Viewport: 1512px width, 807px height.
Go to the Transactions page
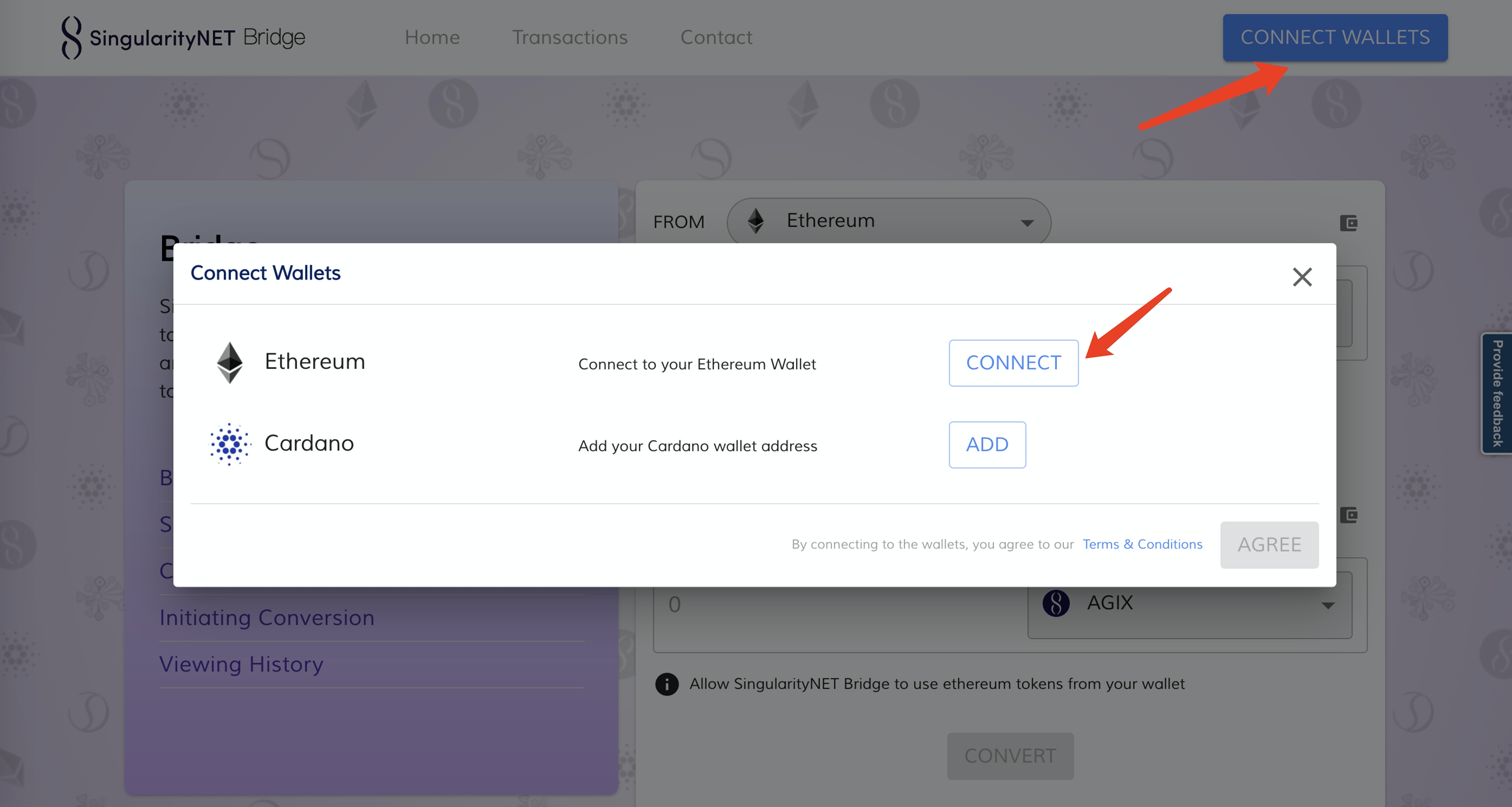tap(570, 37)
